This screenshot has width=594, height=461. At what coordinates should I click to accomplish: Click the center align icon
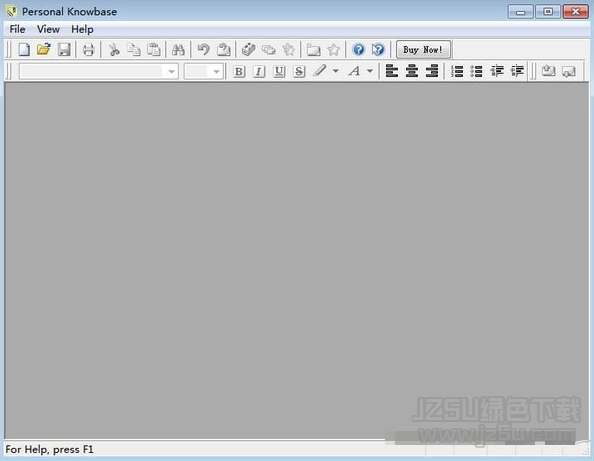[412, 71]
